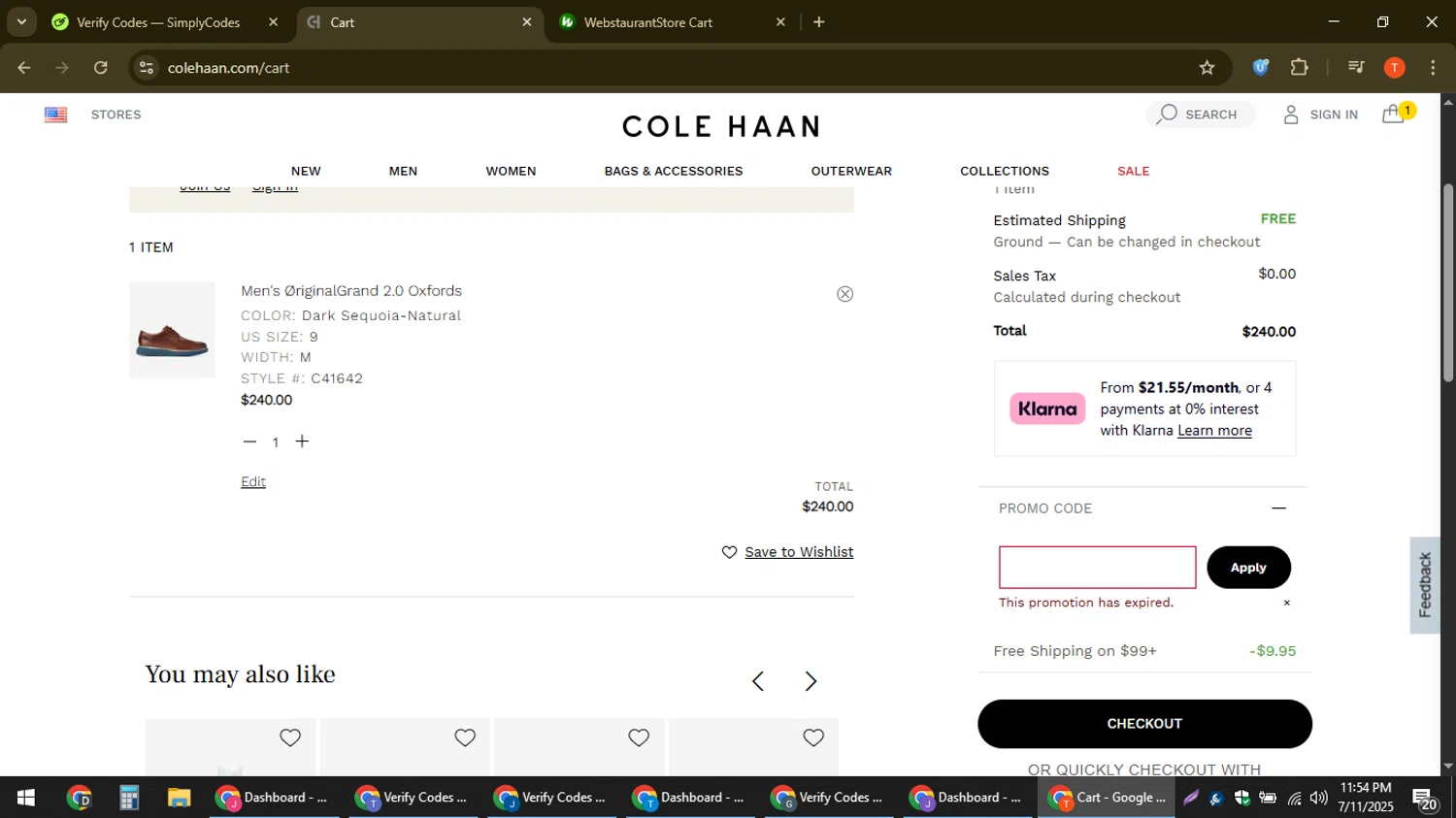Viewport: 1456px width, 818px height.
Task: Favorite the first recommended product heart
Action: pyautogui.click(x=290, y=738)
